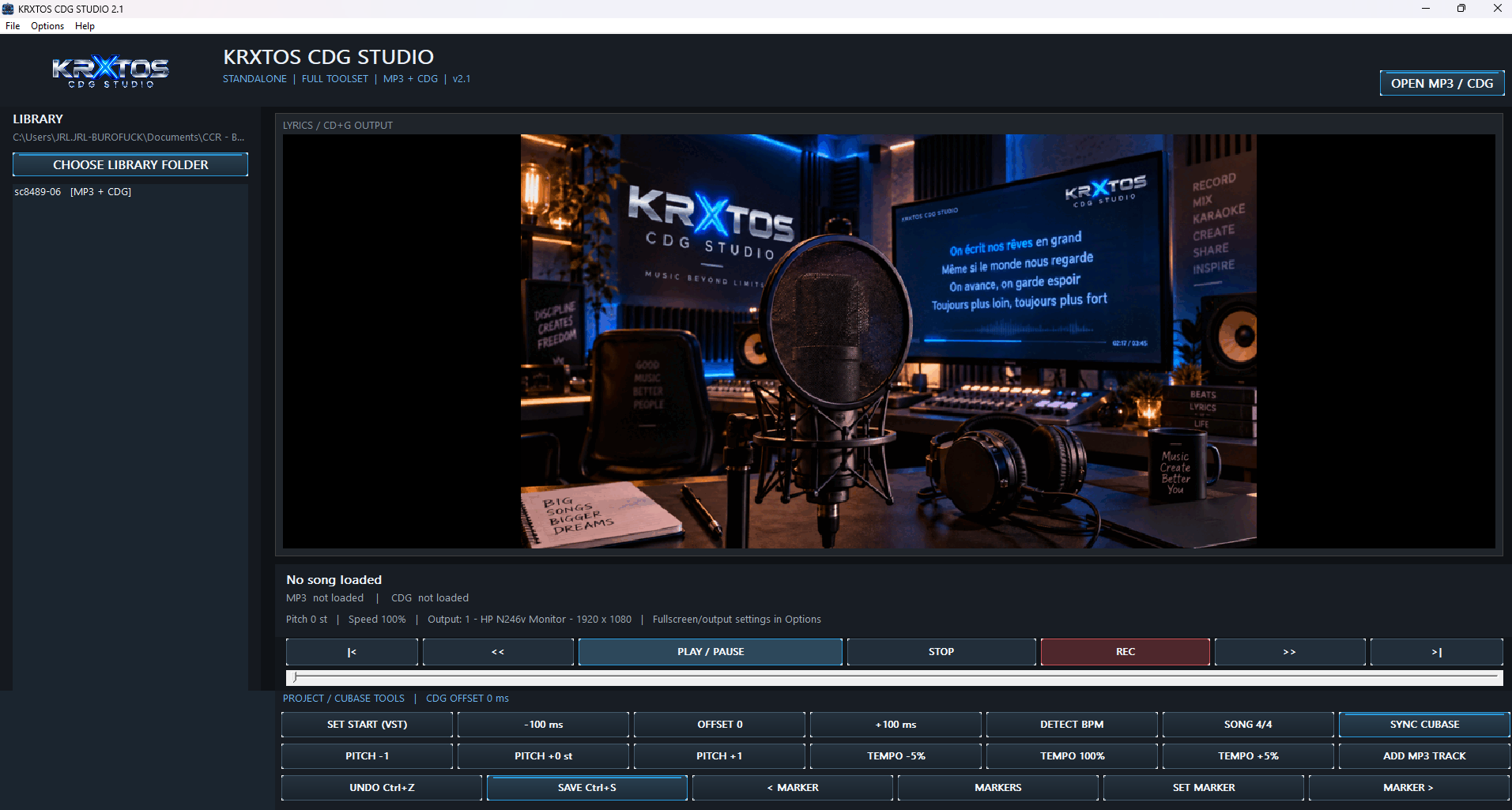1512x810 pixels.
Task: Minimize the KRXTOS CDG Studio window
Action: point(1426,9)
